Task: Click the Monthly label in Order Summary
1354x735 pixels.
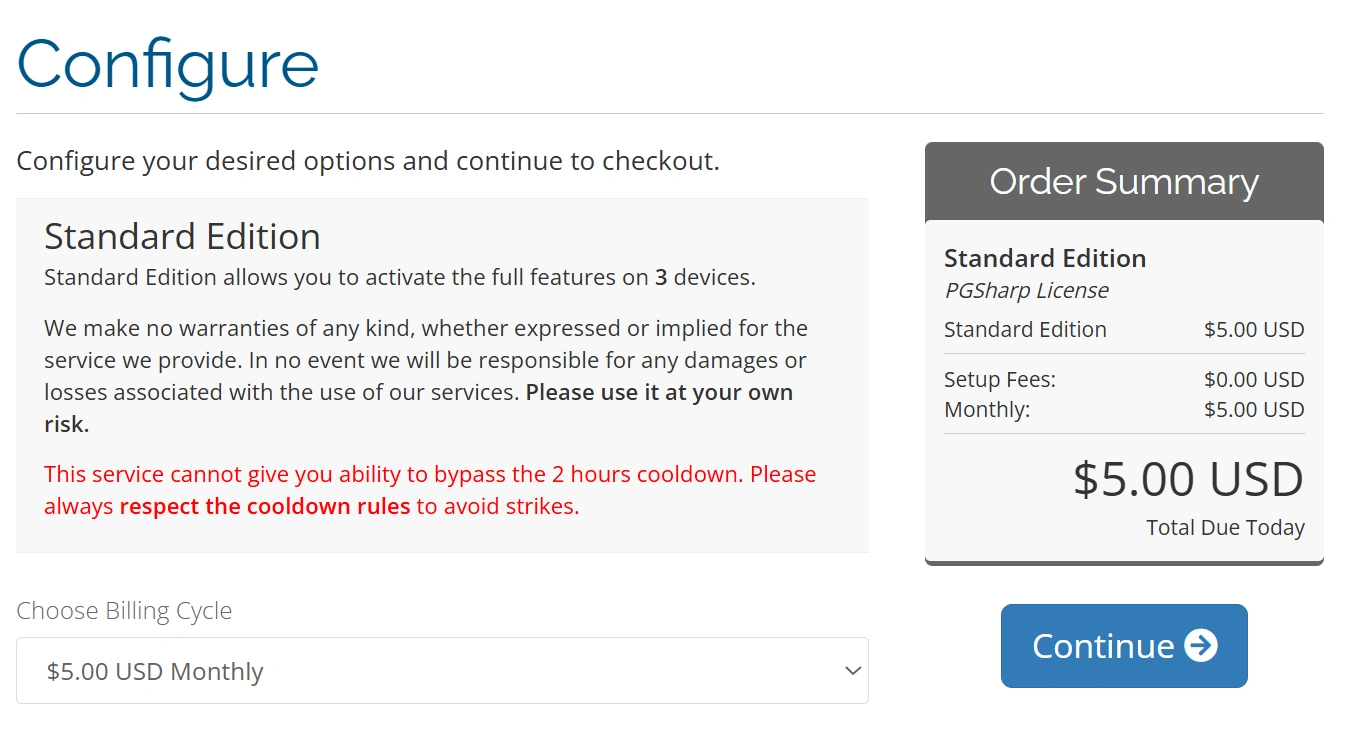Action: [987, 410]
